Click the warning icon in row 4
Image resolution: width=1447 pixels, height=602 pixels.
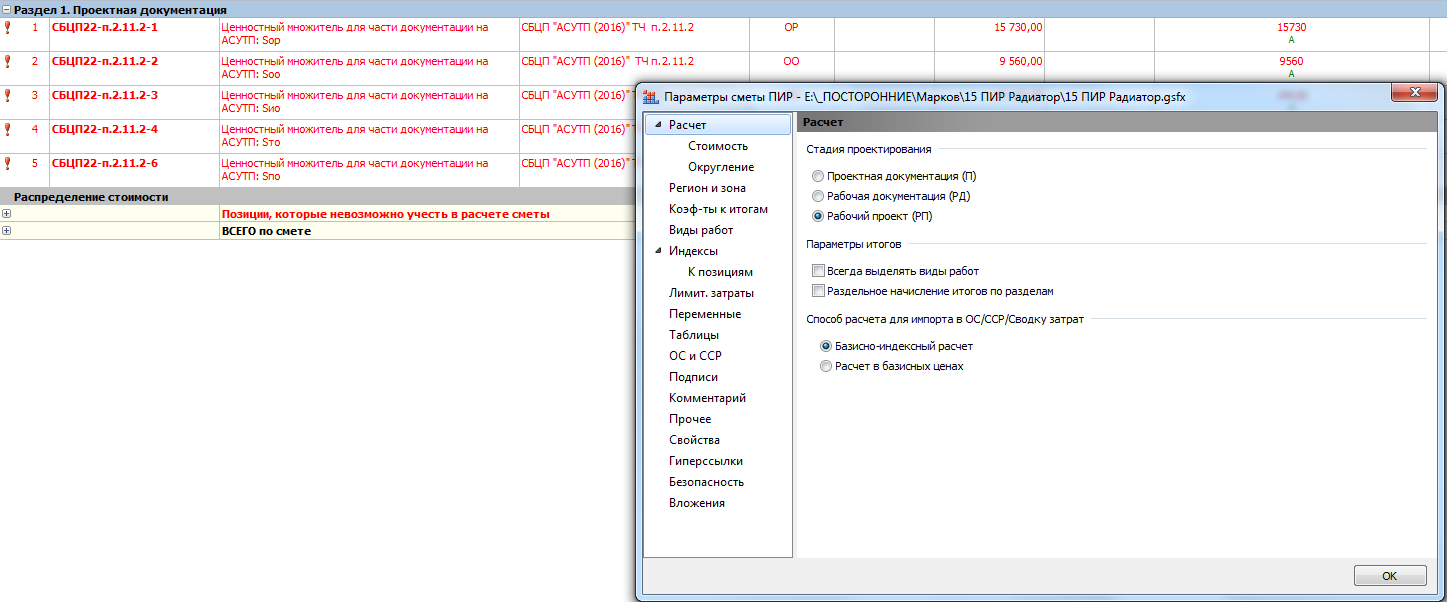pos(8,130)
